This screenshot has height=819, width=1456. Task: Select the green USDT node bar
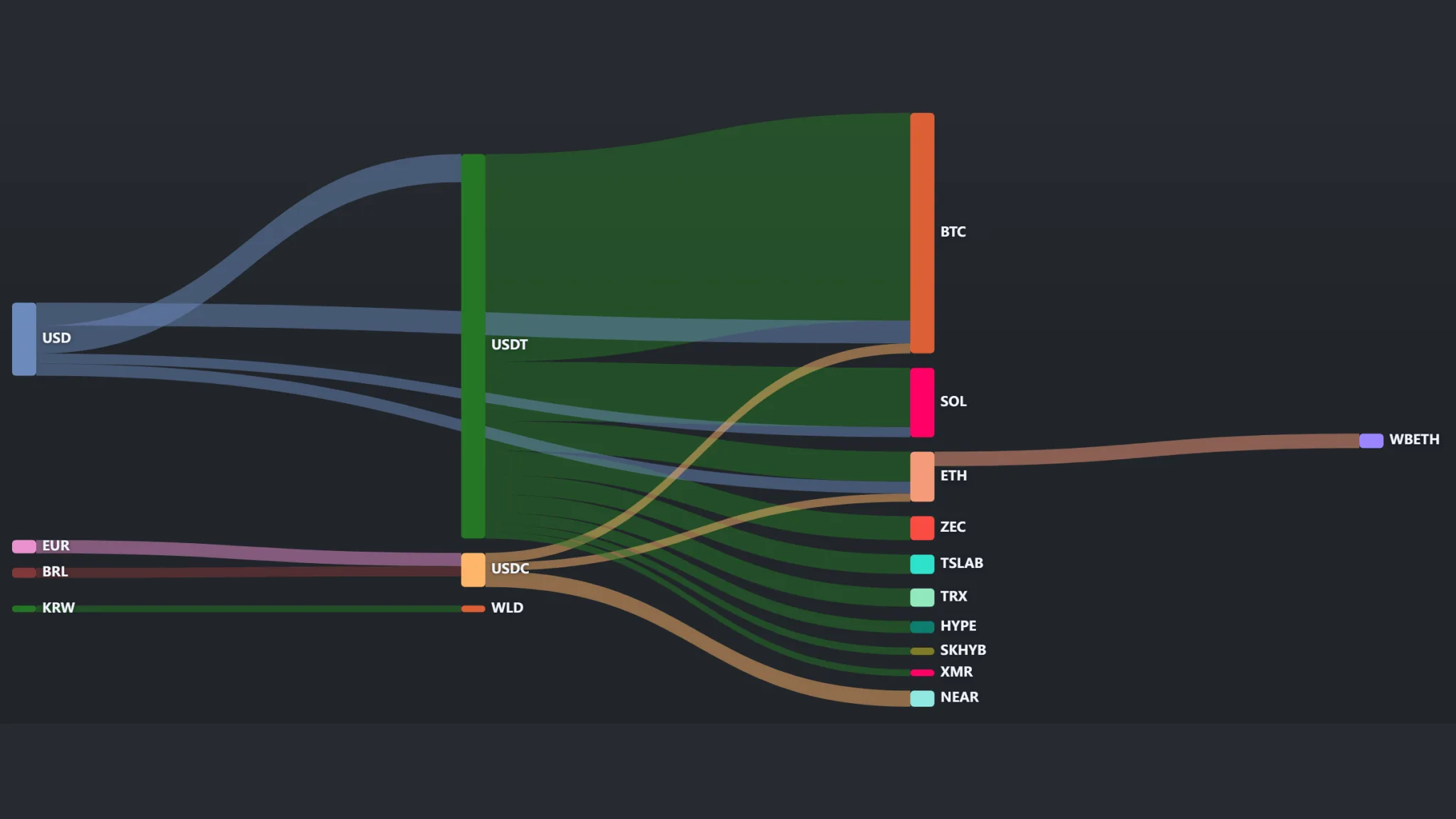coord(473,346)
